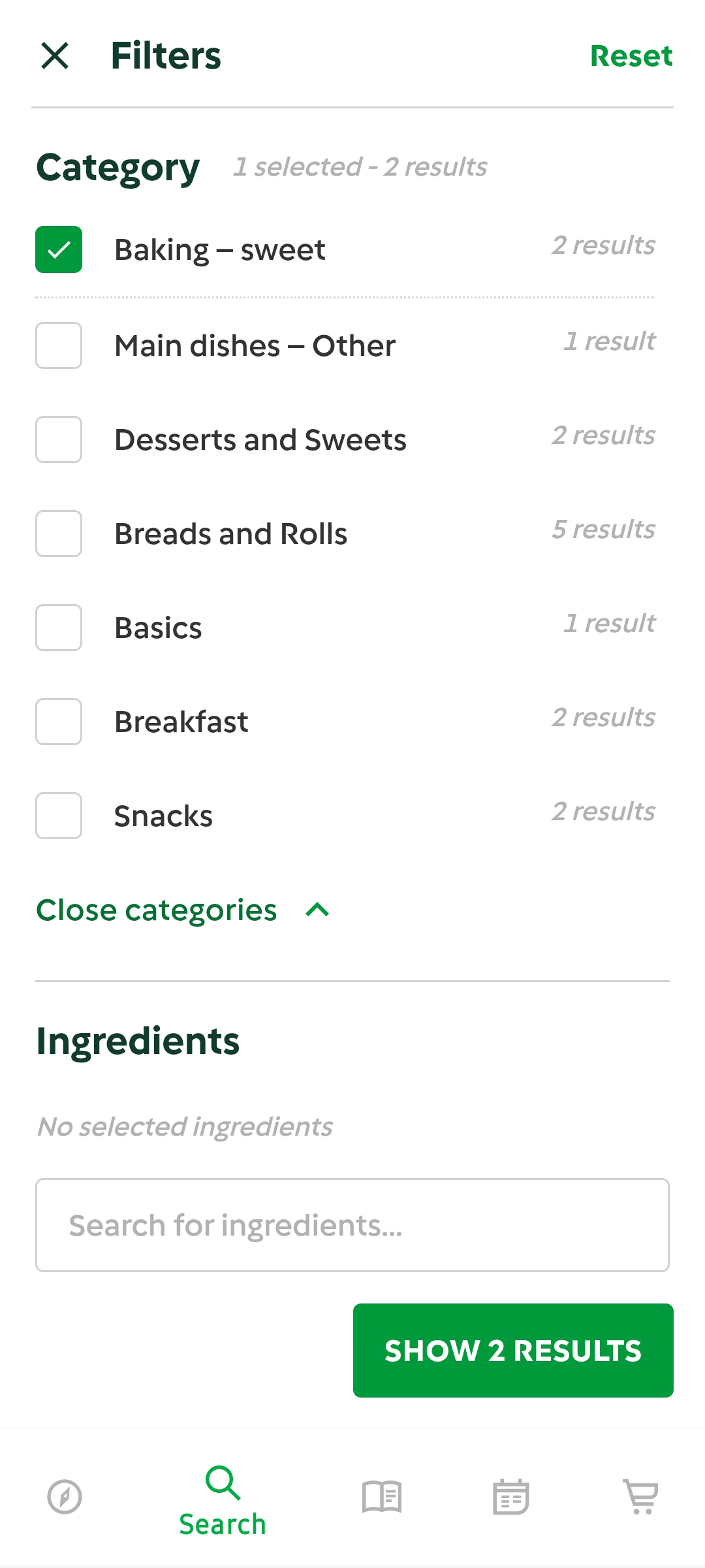Viewport: 705px width, 1568px height.
Task: Tap the Search tab label
Action: point(223,1525)
